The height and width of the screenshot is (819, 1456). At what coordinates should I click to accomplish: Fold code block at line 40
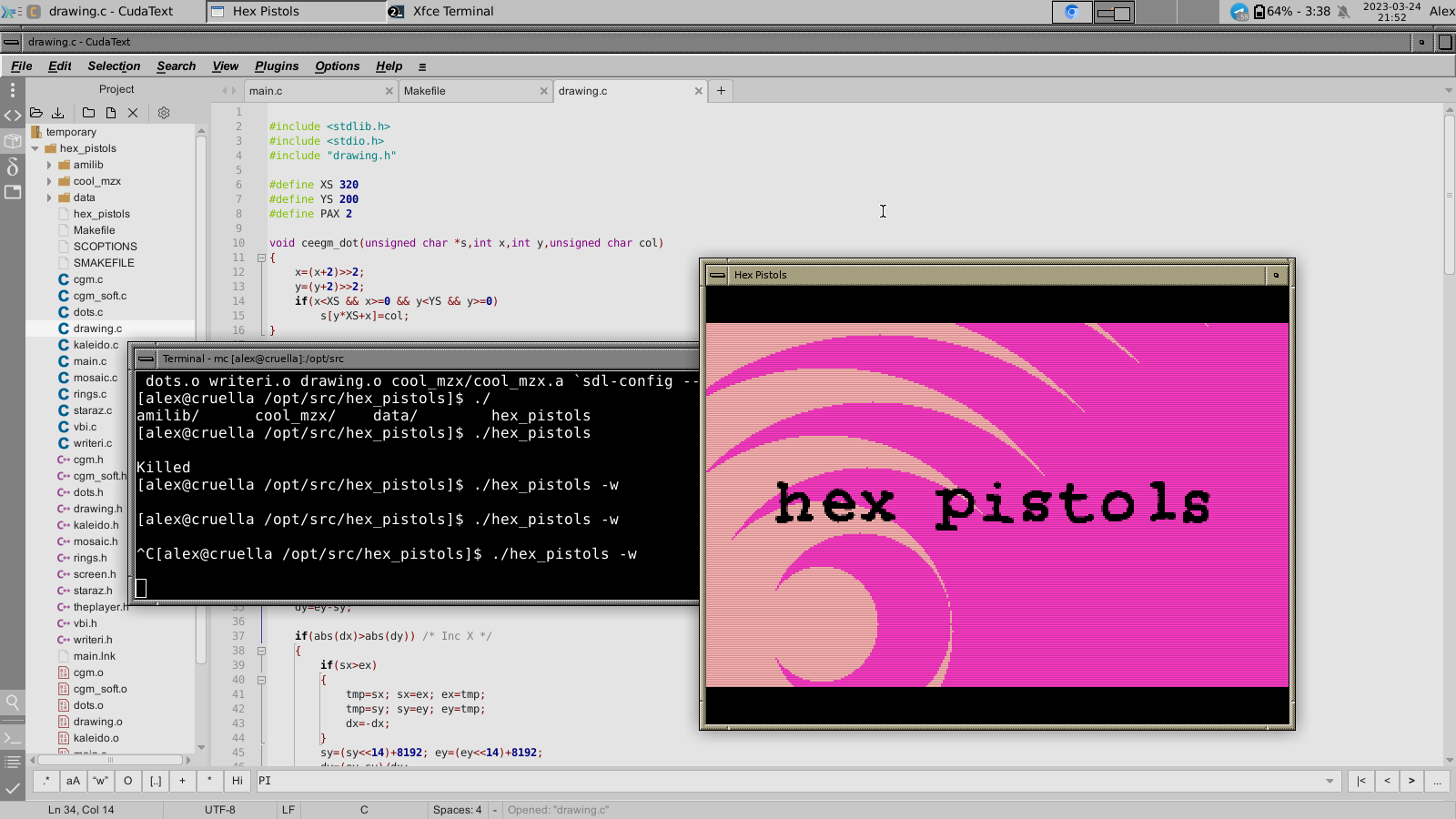point(261,680)
